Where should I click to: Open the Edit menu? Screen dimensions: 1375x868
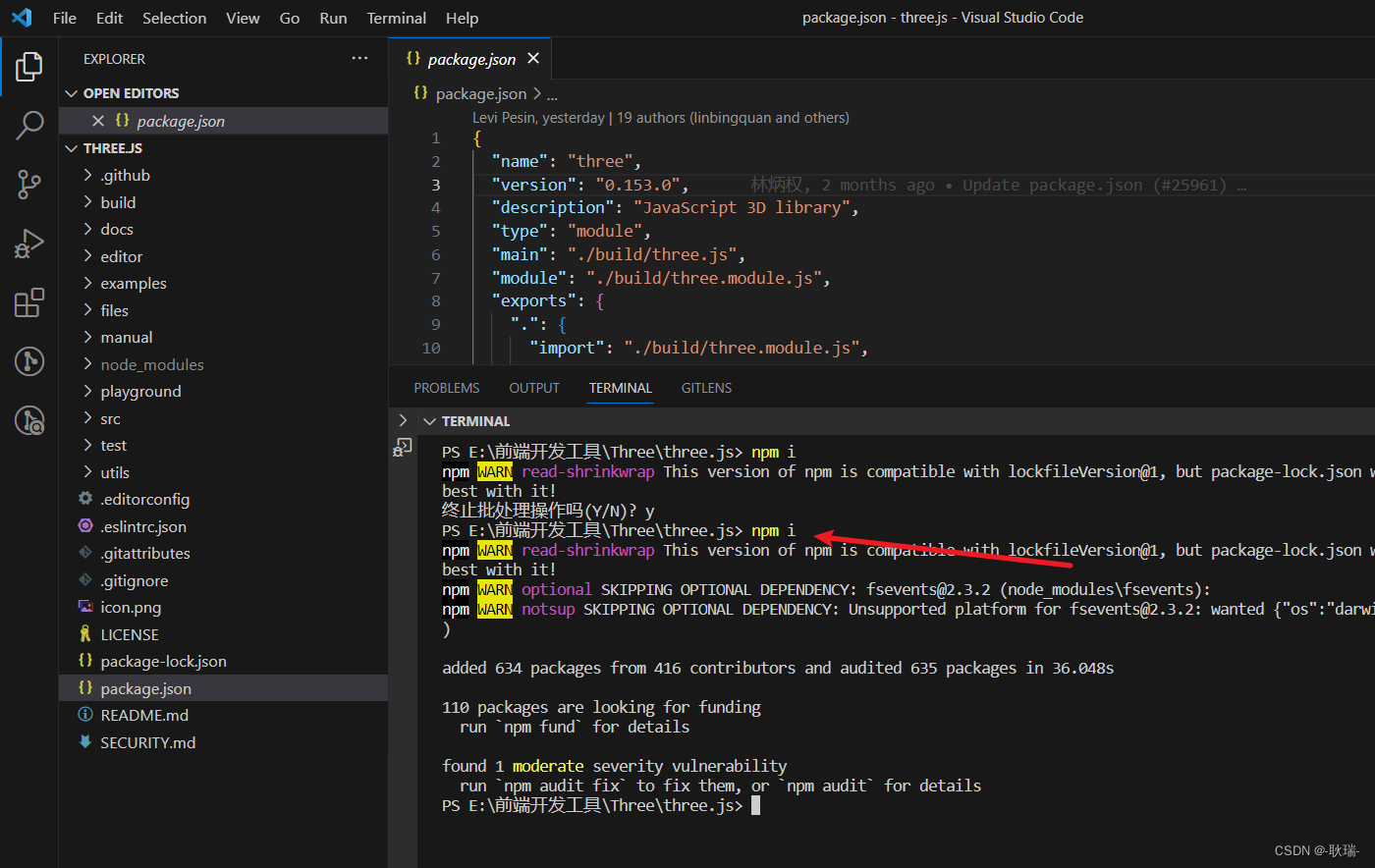(109, 18)
